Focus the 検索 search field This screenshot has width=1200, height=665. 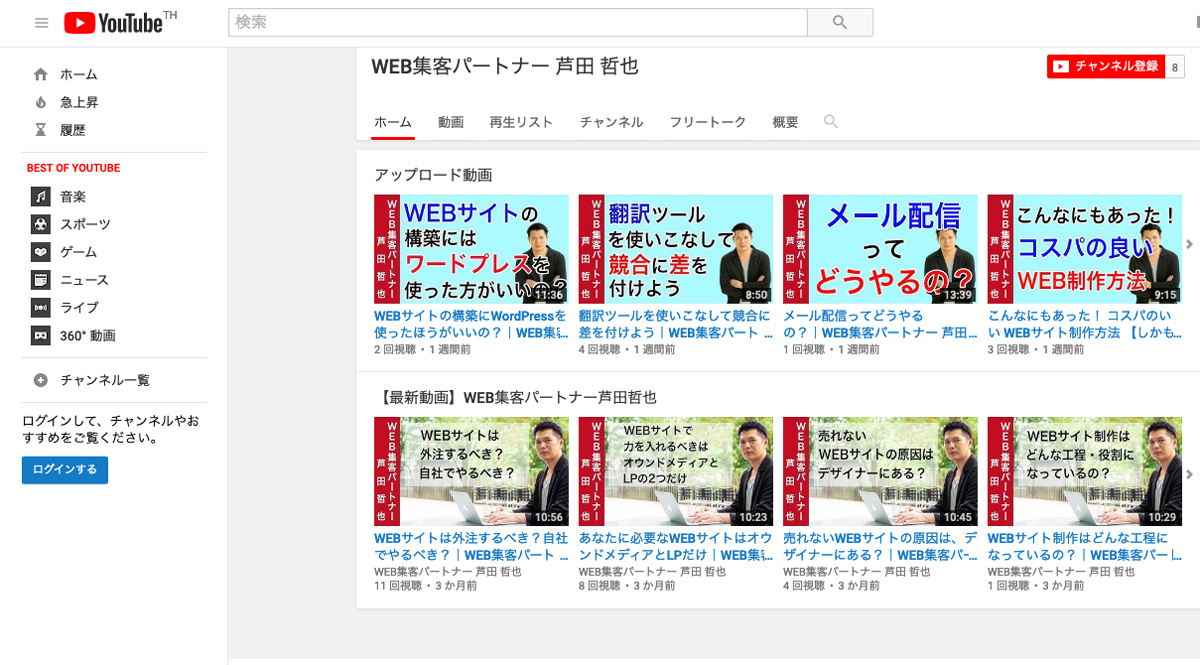tap(518, 22)
